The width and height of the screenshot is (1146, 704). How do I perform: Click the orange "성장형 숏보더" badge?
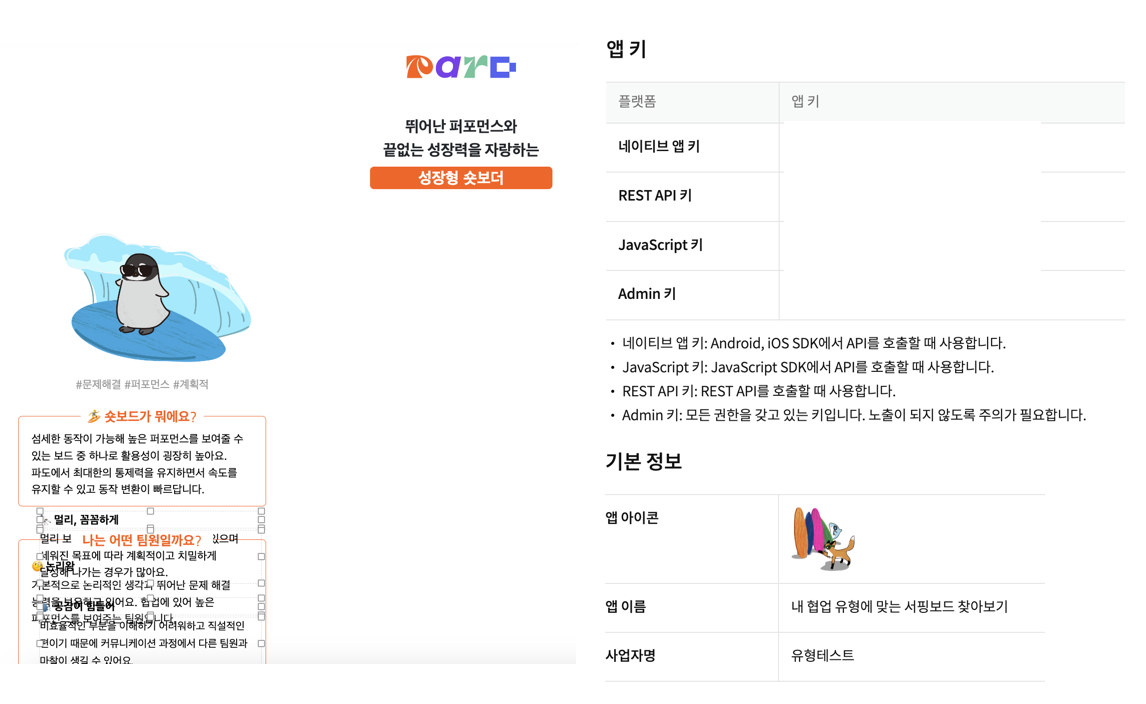[x=461, y=178]
